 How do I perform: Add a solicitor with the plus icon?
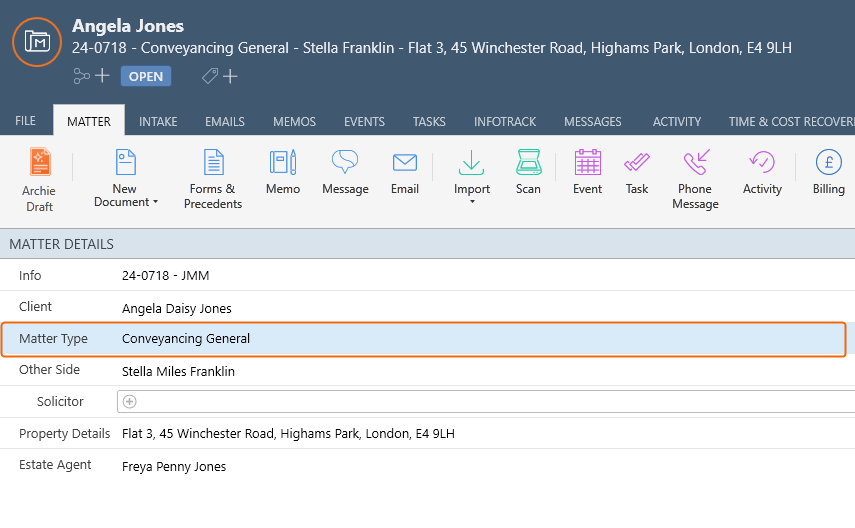click(x=129, y=401)
